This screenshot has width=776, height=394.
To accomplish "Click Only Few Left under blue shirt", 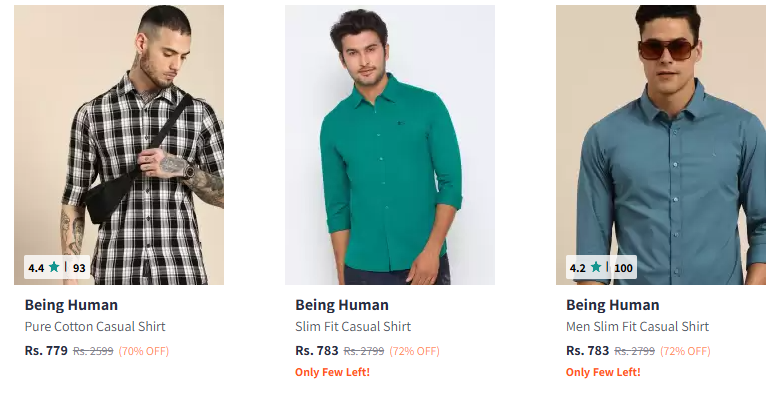I will point(603,372).
